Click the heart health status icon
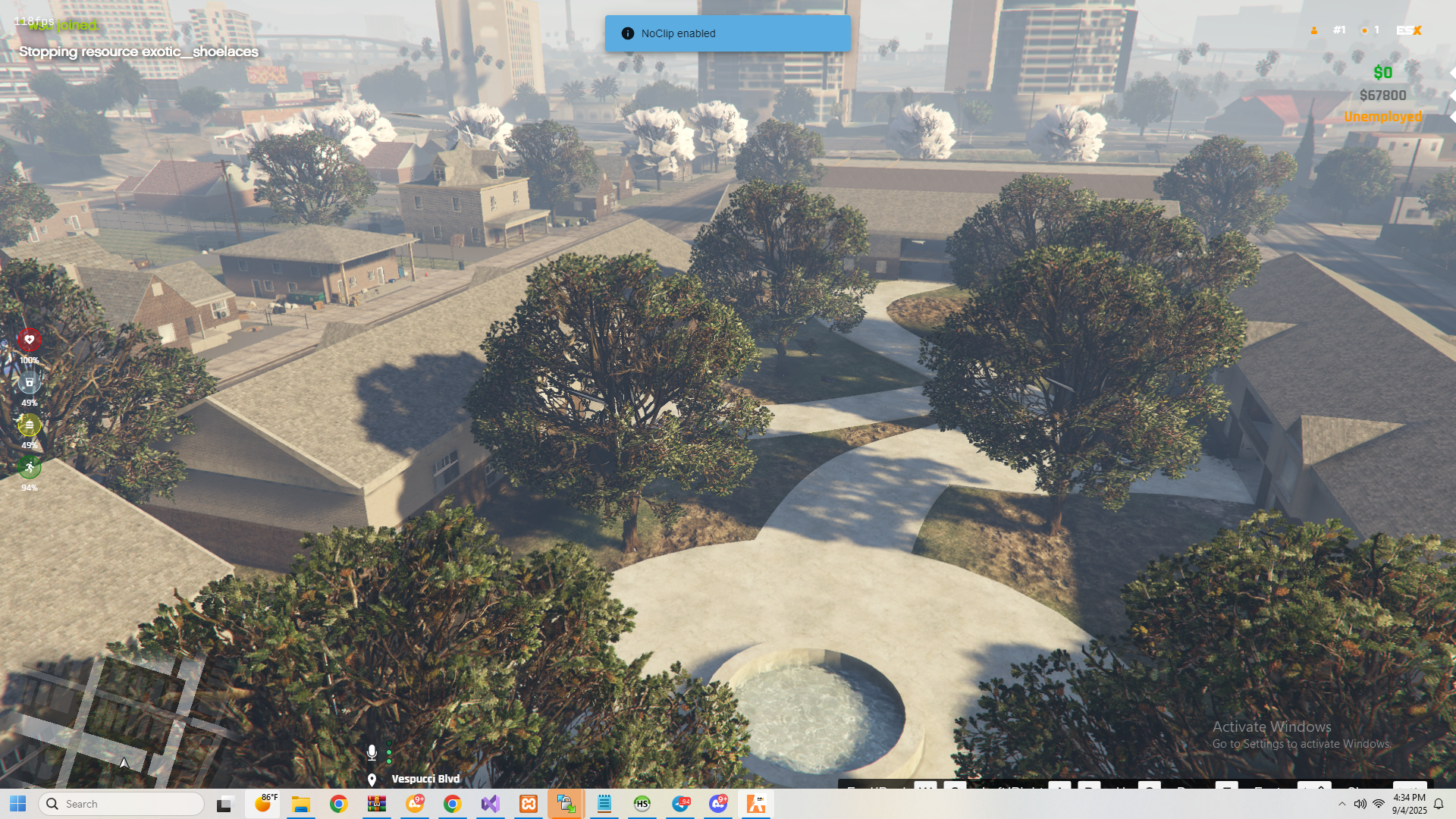This screenshot has height=819, width=1456. [x=29, y=340]
